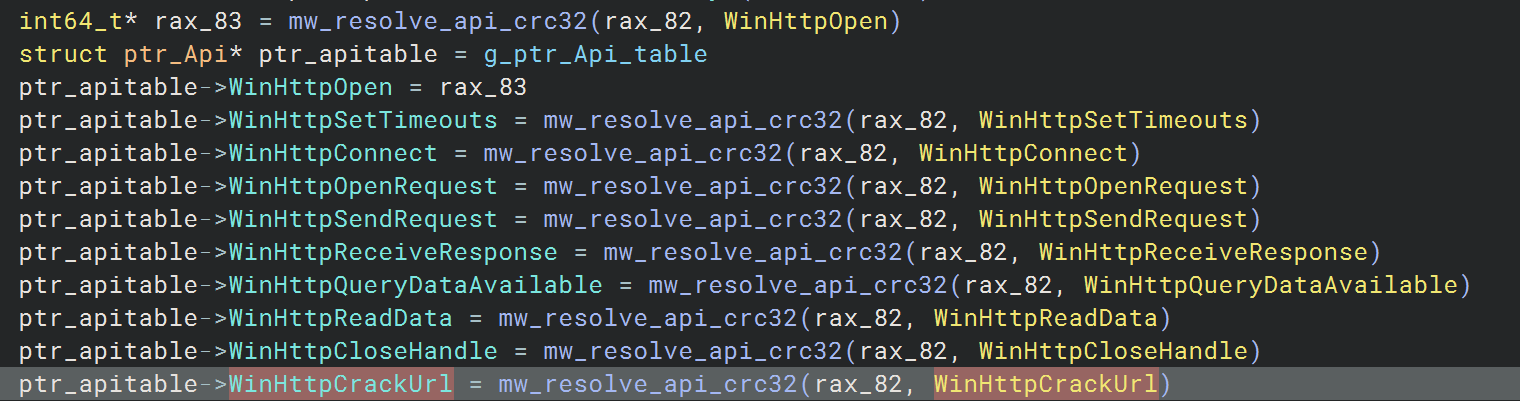The image size is (1520, 401).
Task: Click the highlighted WinHttpCrackUrl field on the last line
Action: [x=341, y=383]
